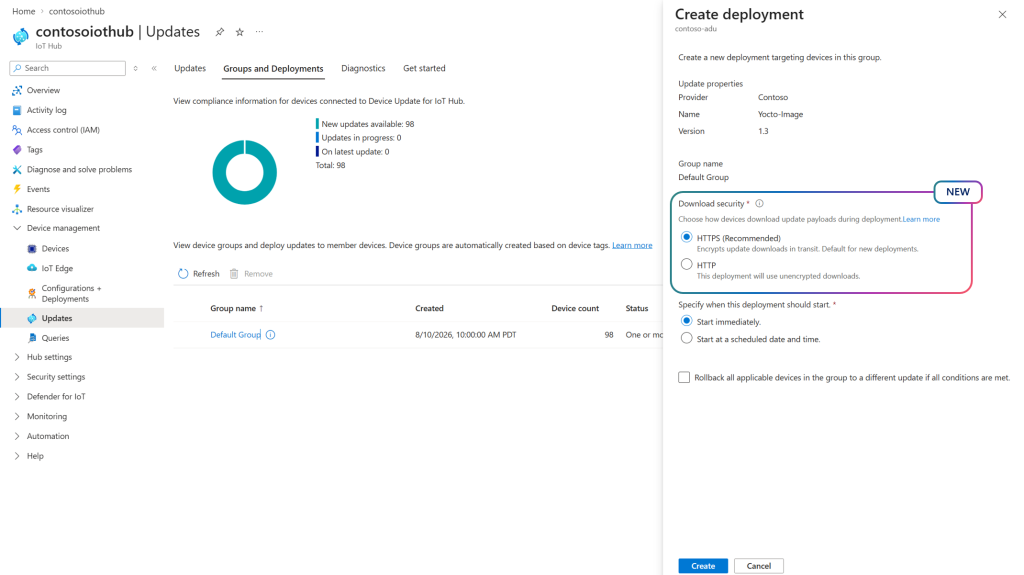
Task: Click info icon beside Download security
Action: tap(760, 203)
